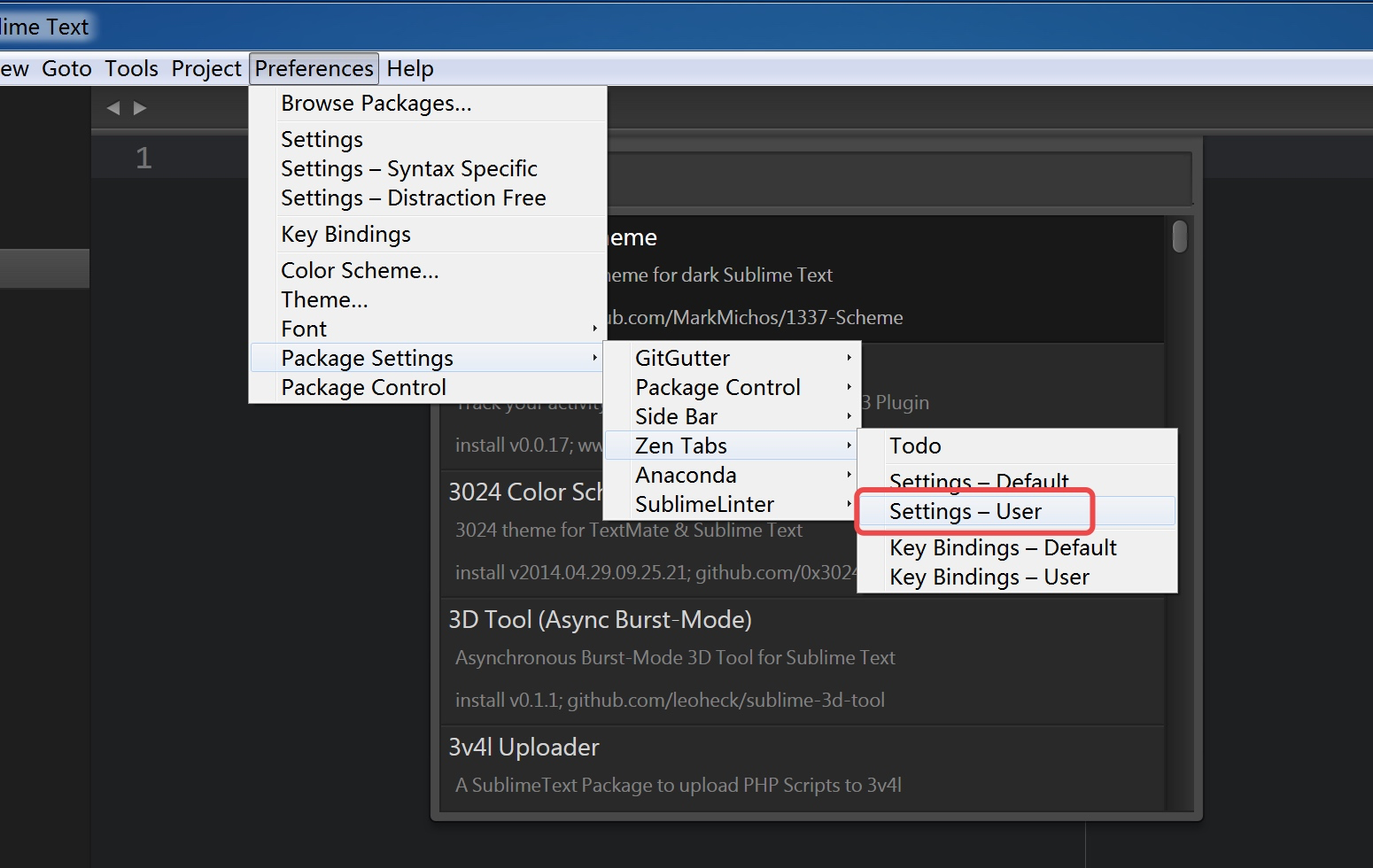Viewport: 1373px width, 868px height.
Task: Open Key Bindings – User
Action: [x=1017, y=577]
